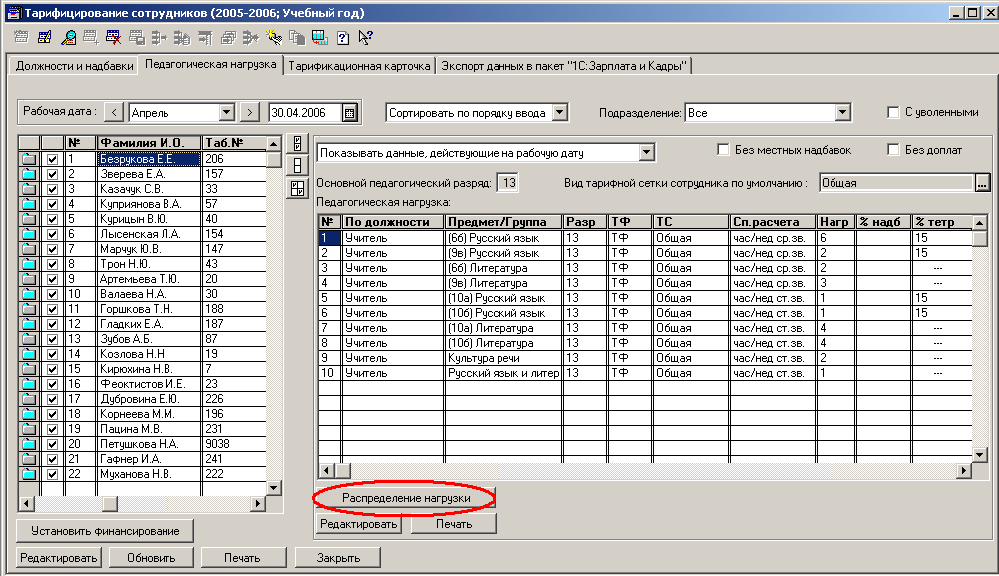
Task: Uncheck the checkbox for Зверева Е.А.
Action: coord(53,174)
